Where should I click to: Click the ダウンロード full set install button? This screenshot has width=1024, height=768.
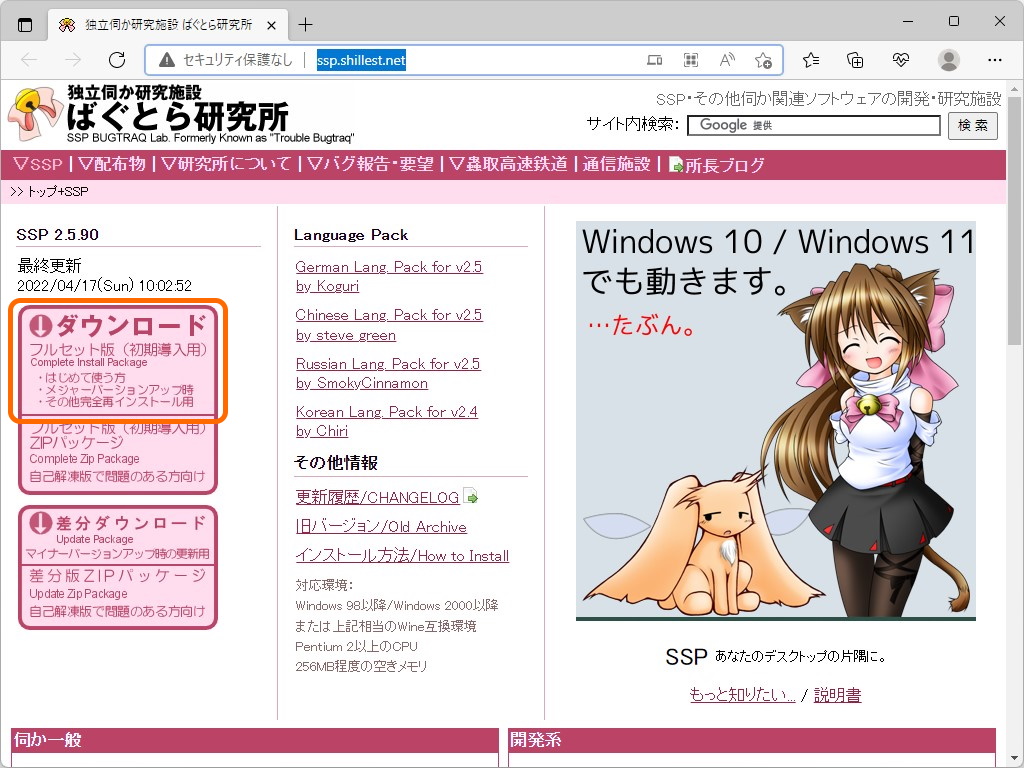tap(118, 360)
